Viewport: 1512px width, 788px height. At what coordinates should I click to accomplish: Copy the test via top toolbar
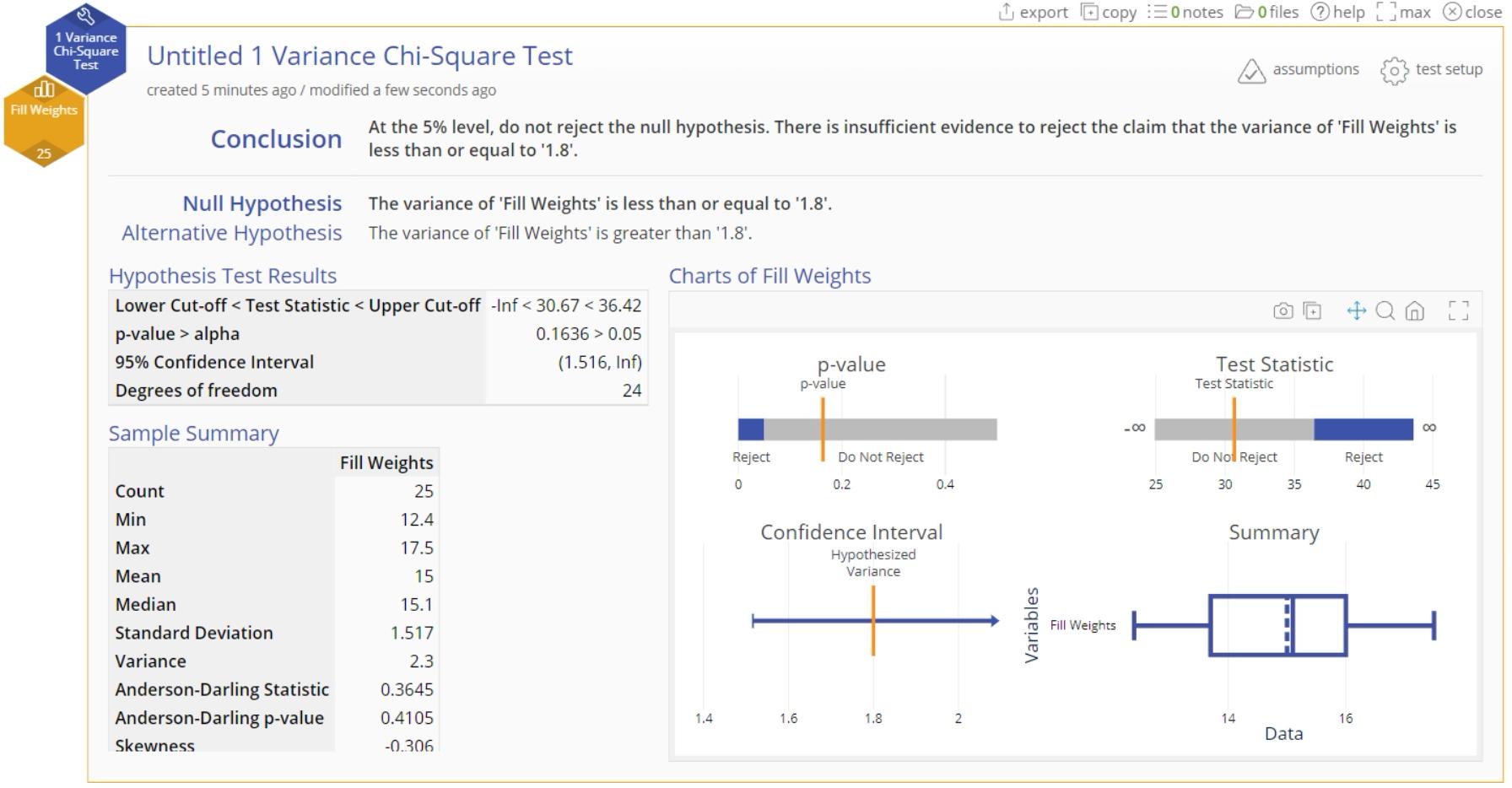1109,12
